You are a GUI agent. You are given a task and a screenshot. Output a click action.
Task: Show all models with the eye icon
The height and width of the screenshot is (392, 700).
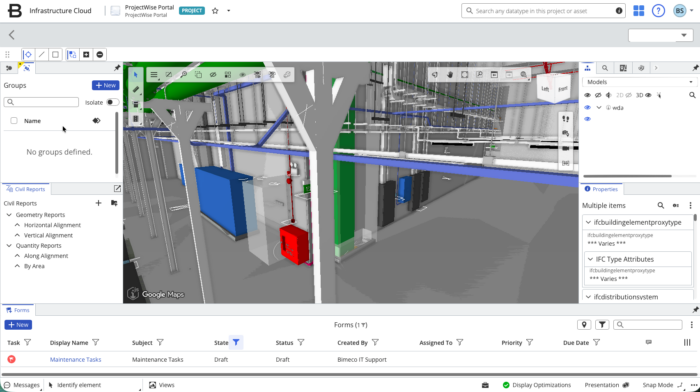(x=588, y=95)
